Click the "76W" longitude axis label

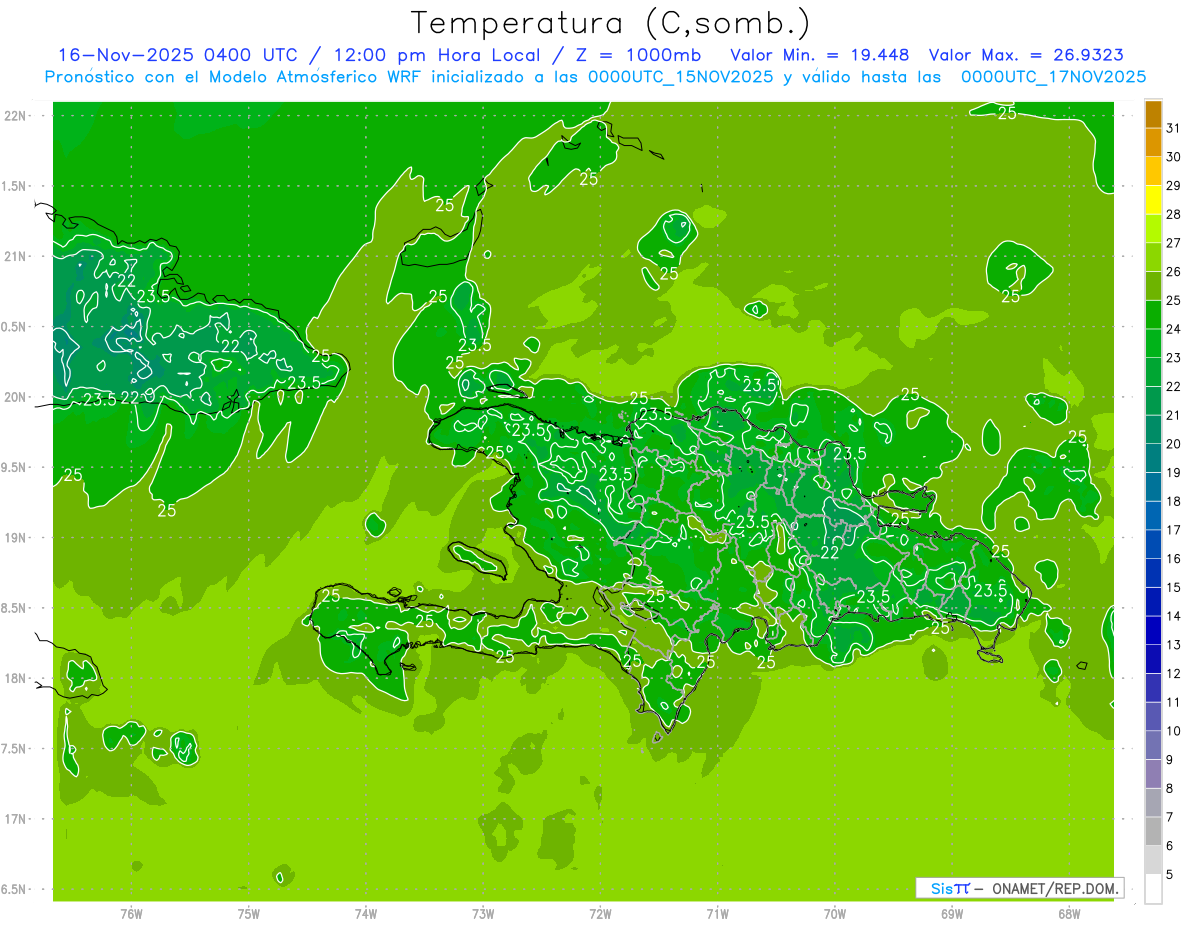[131, 913]
